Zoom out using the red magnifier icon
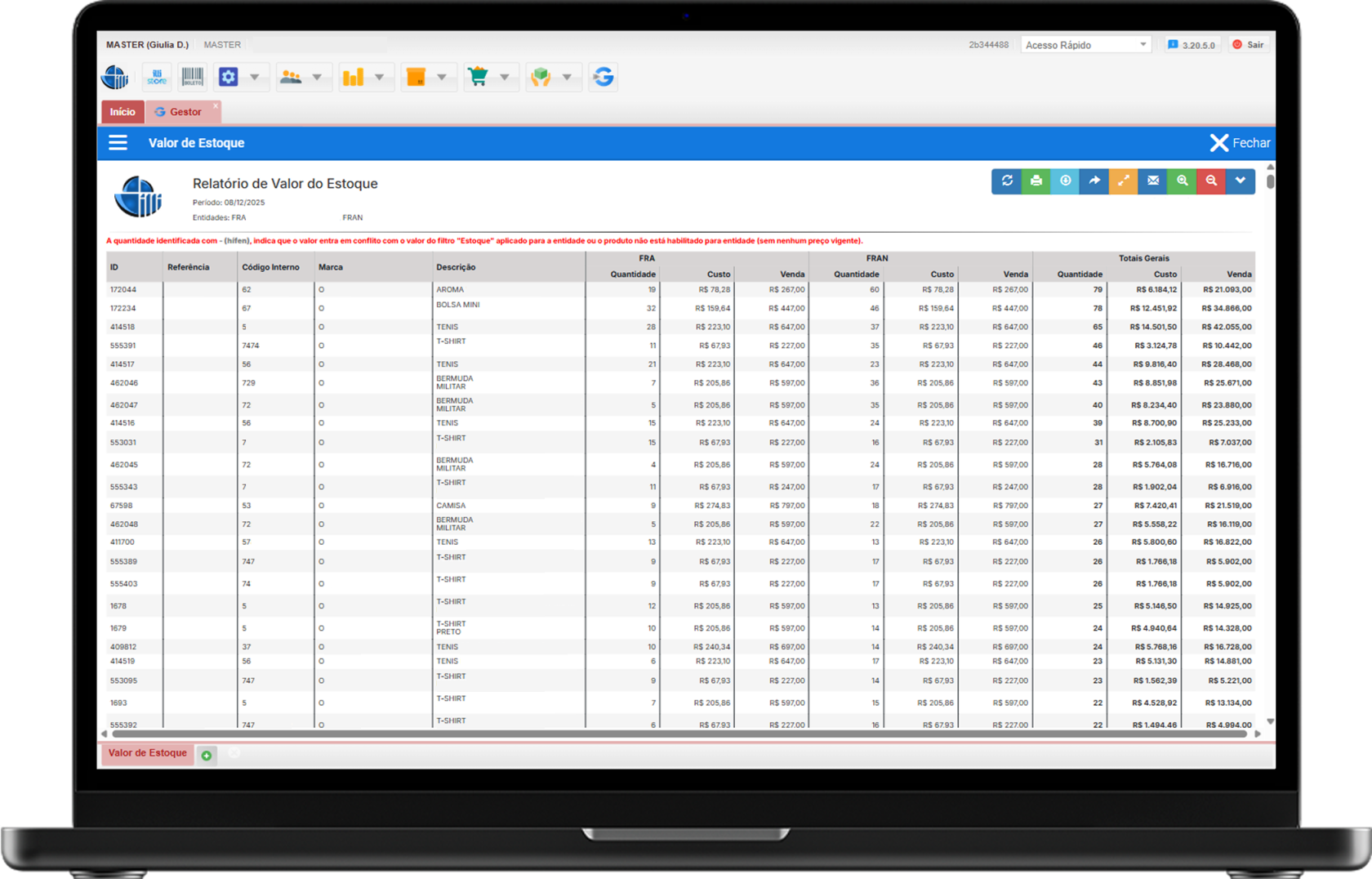1372x879 pixels. [1211, 181]
